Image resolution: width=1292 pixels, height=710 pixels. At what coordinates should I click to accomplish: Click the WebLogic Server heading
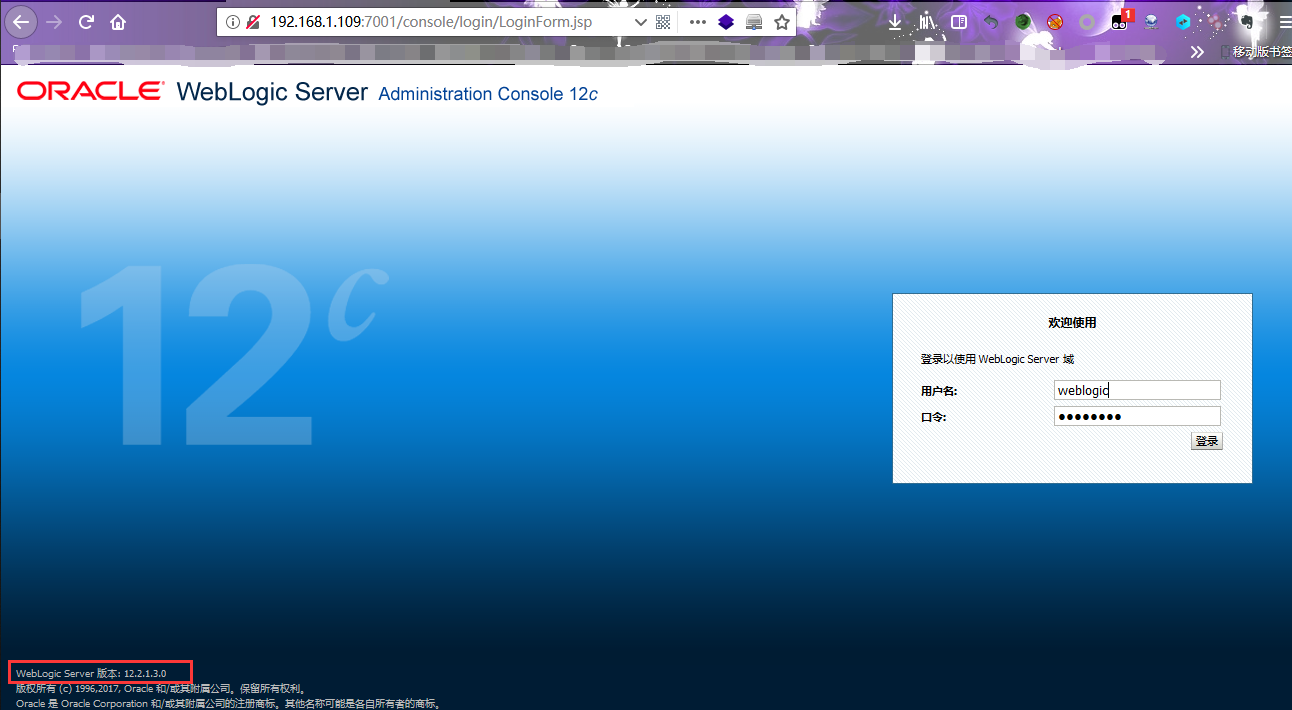pyautogui.click(x=272, y=91)
